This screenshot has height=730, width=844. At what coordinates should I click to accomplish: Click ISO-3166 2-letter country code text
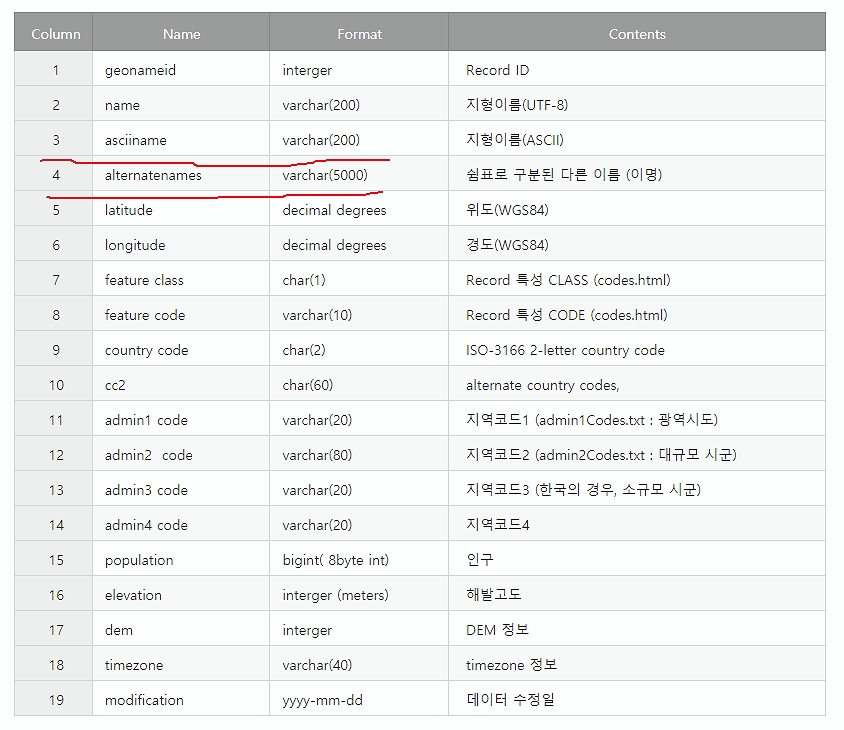point(565,350)
